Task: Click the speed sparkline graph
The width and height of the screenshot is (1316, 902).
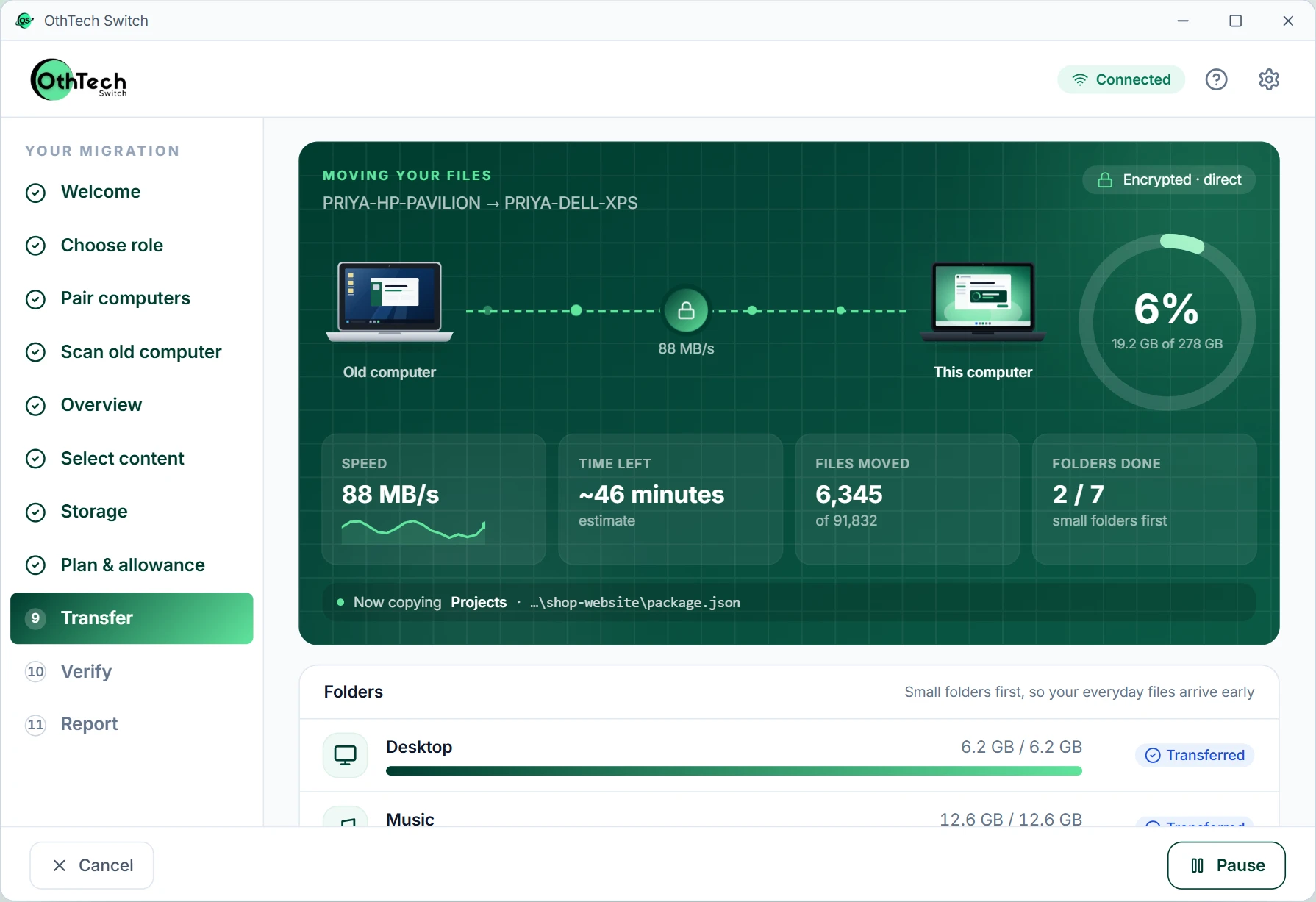Action: [413, 531]
